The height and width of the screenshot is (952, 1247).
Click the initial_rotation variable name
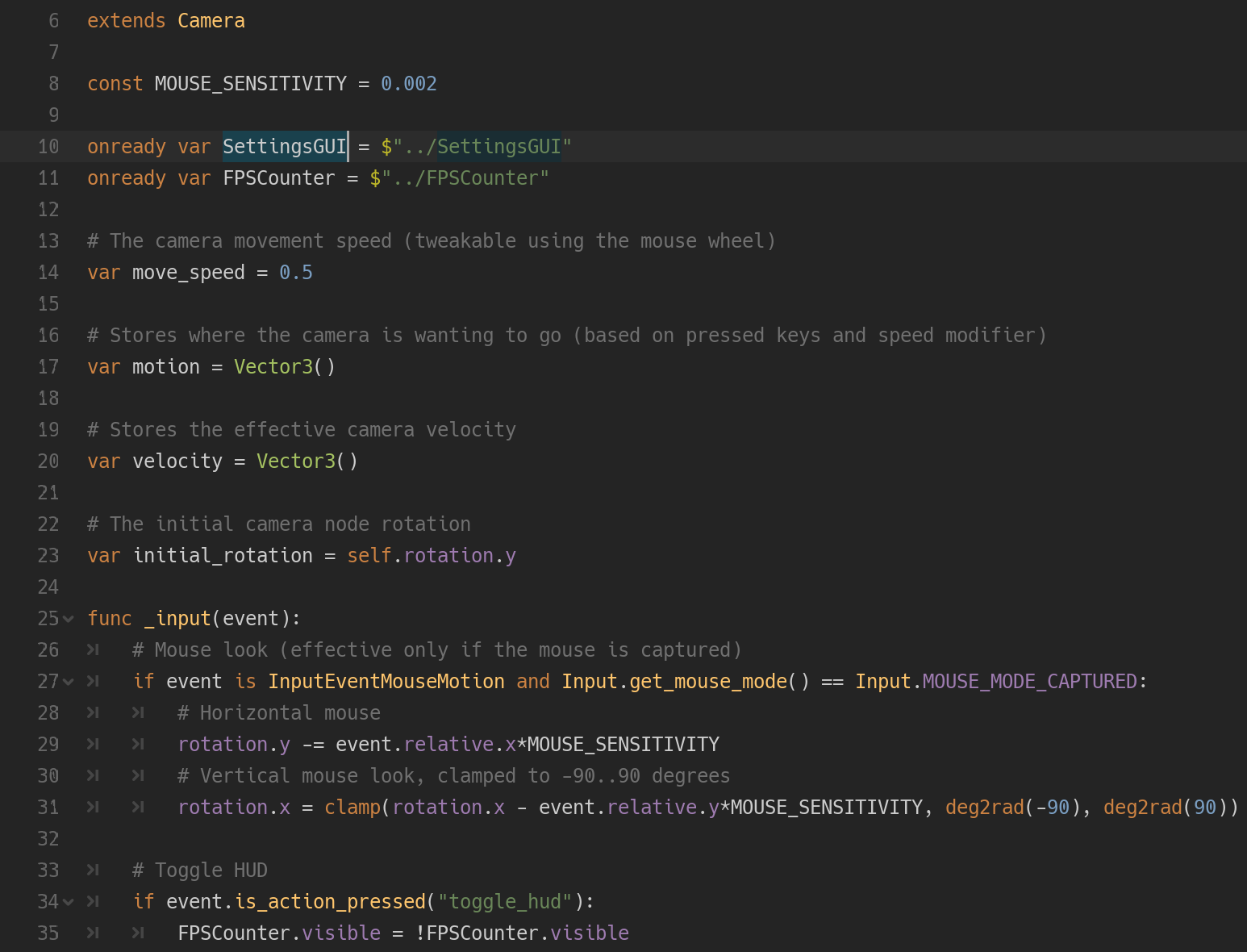click(223, 556)
